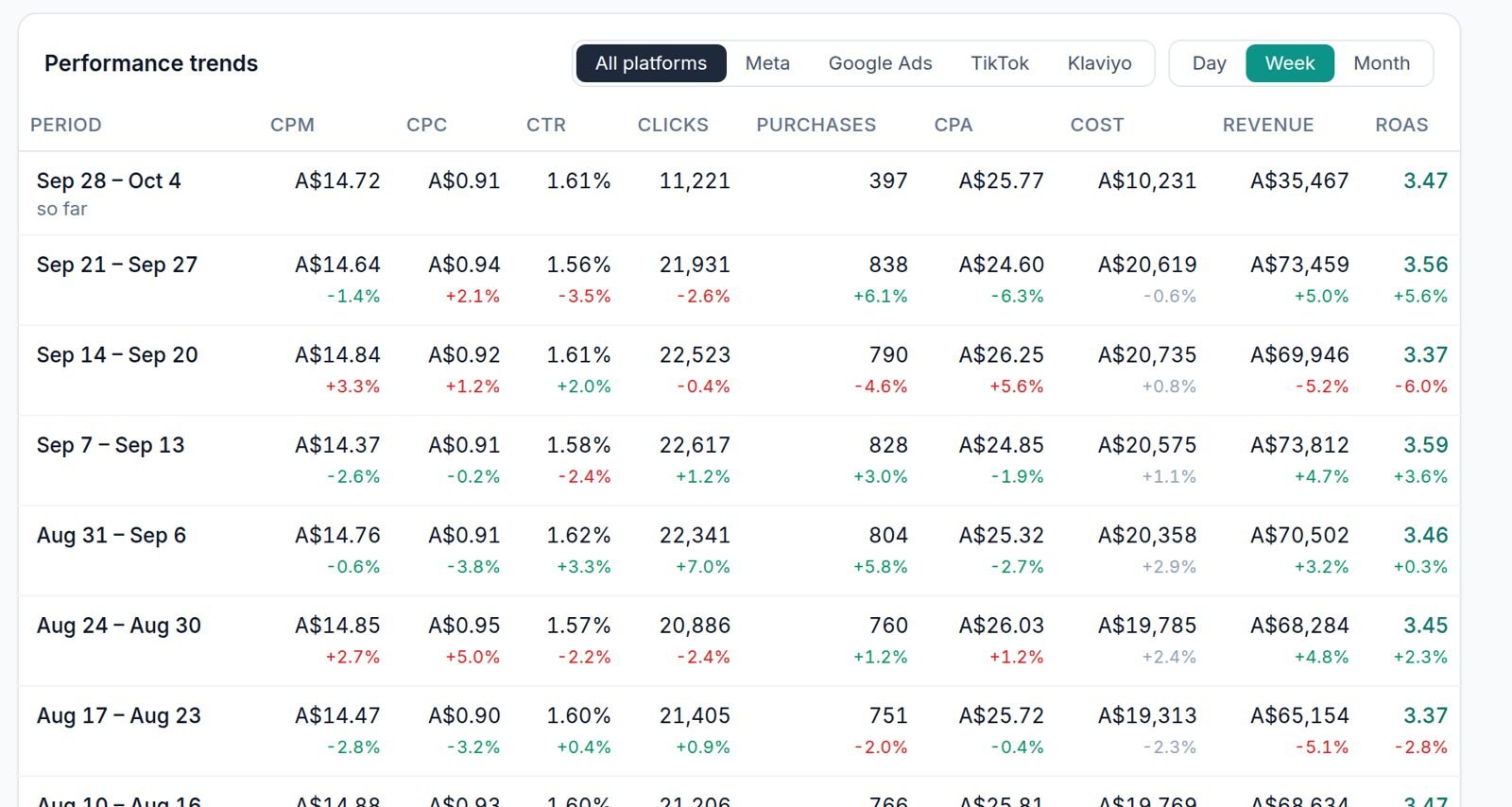Image resolution: width=1512 pixels, height=807 pixels.
Task: Click revenue value A$69,946
Action: [x=1299, y=354]
